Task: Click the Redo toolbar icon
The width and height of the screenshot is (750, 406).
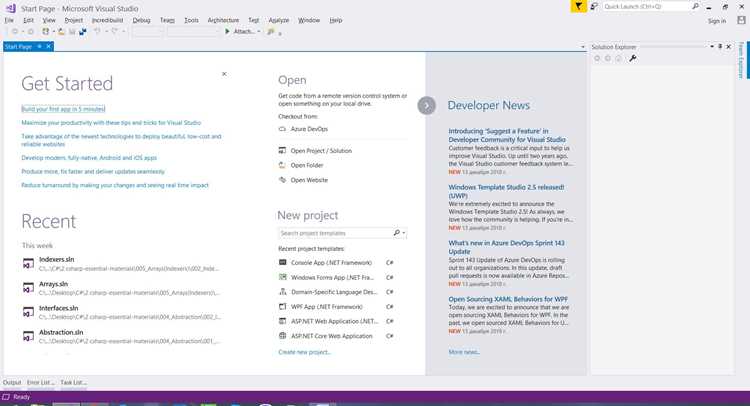Action: pos(114,32)
